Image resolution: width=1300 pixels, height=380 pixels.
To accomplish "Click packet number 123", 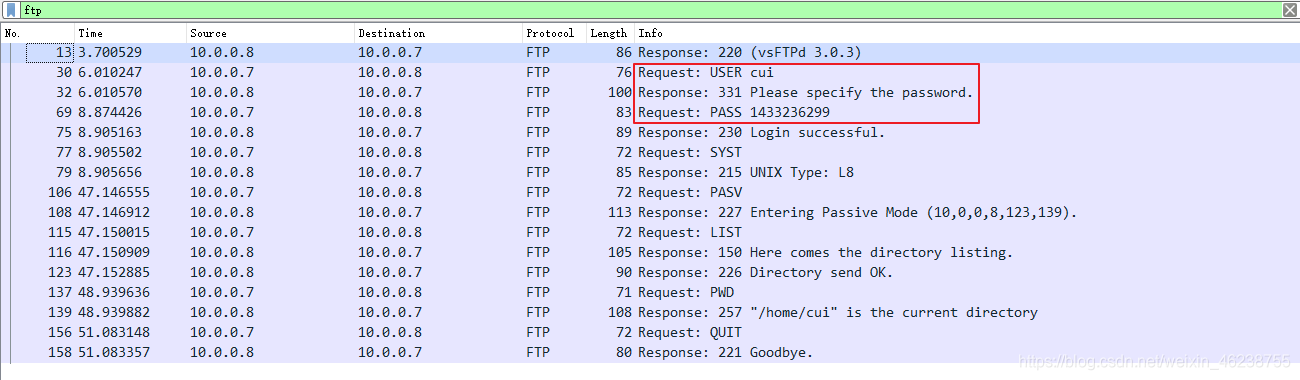I will (60, 272).
